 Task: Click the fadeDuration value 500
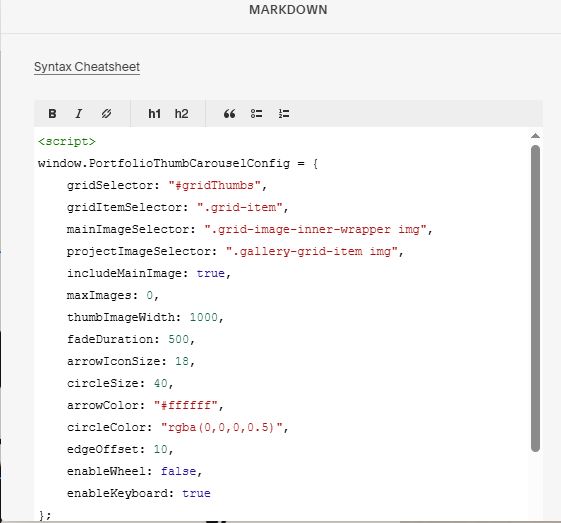(x=179, y=339)
